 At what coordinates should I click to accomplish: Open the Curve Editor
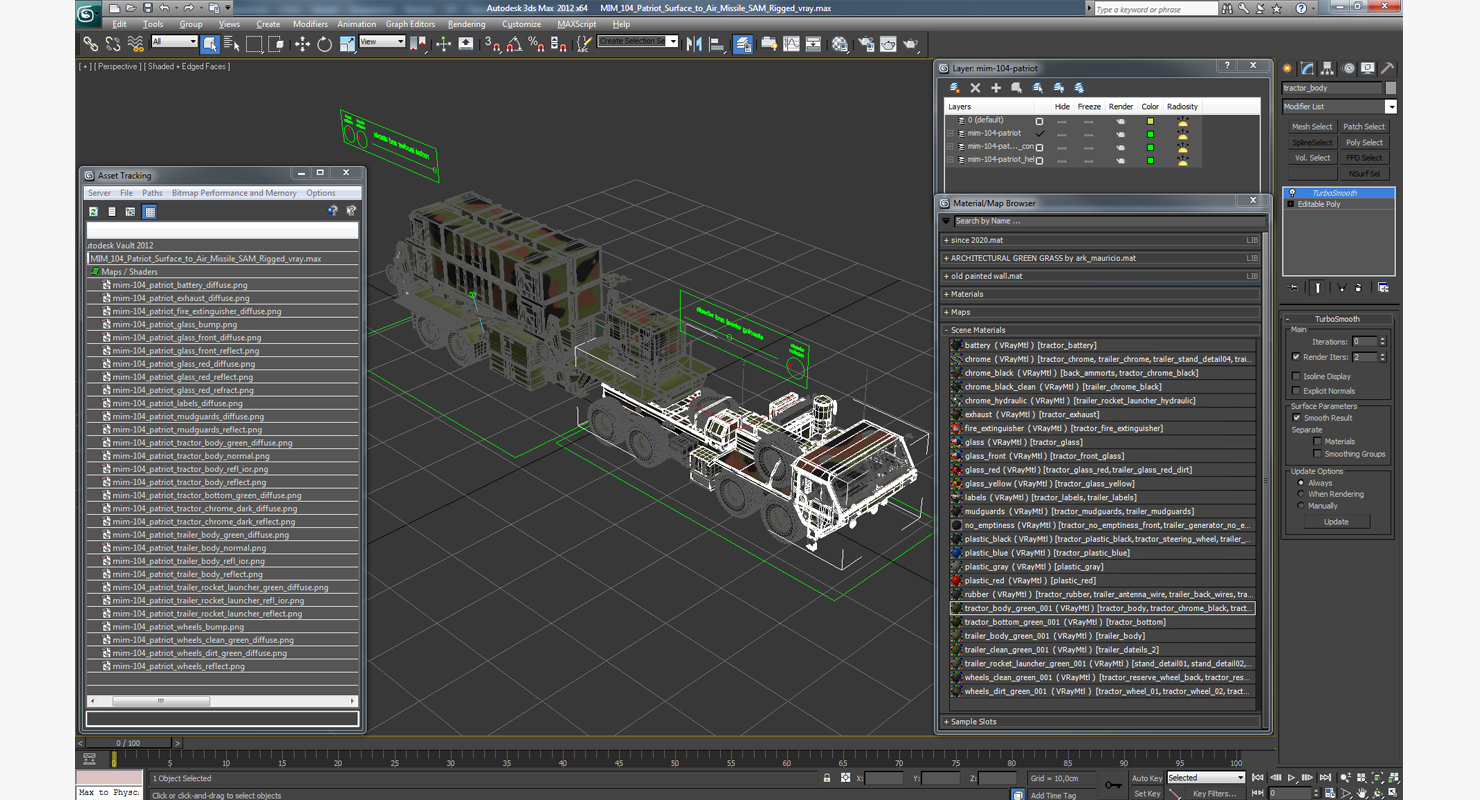click(791, 44)
